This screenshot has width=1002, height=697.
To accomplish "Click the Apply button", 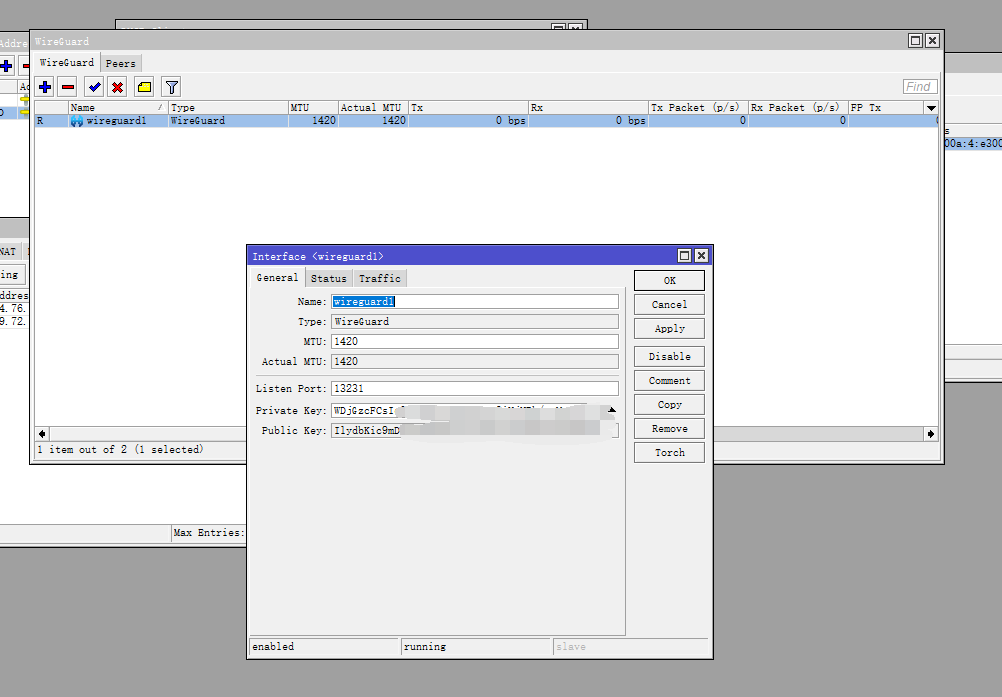I will click(x=669, y=329).
